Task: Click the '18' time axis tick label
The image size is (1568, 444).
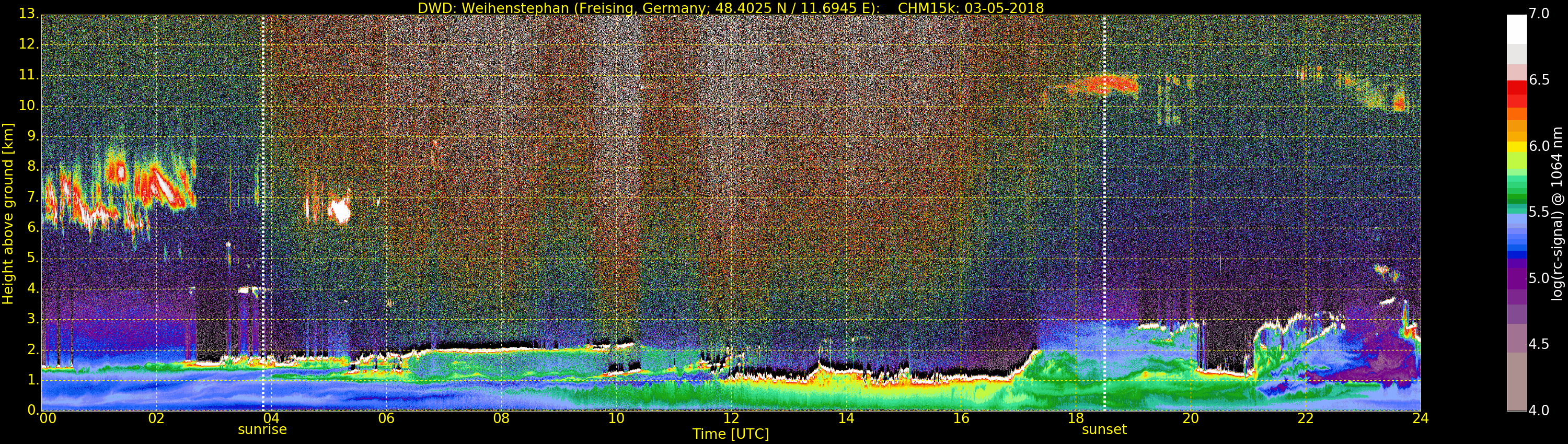Action: [1076, 418]
